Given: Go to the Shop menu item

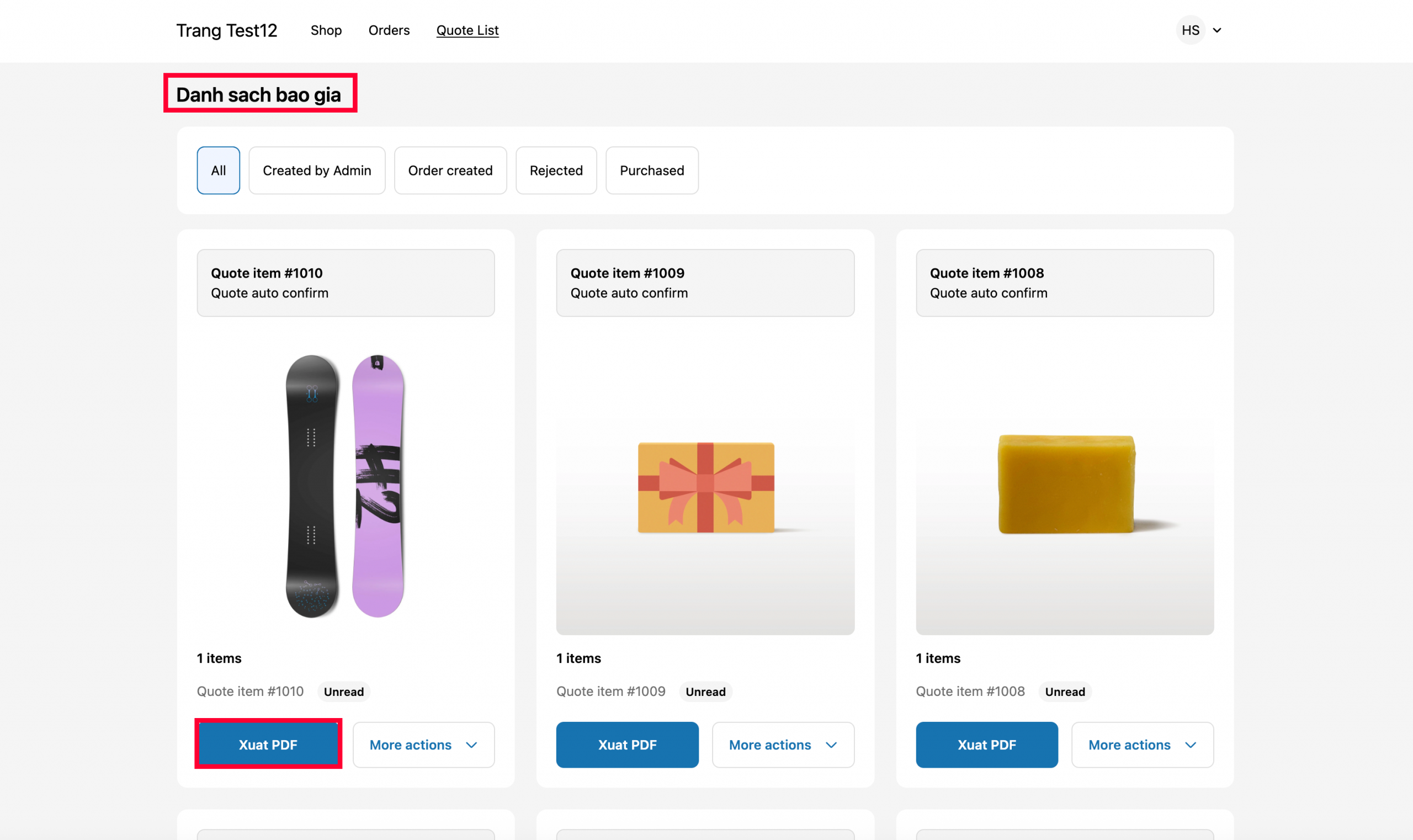Looking at the screenshot, I should tap(326, 30).
